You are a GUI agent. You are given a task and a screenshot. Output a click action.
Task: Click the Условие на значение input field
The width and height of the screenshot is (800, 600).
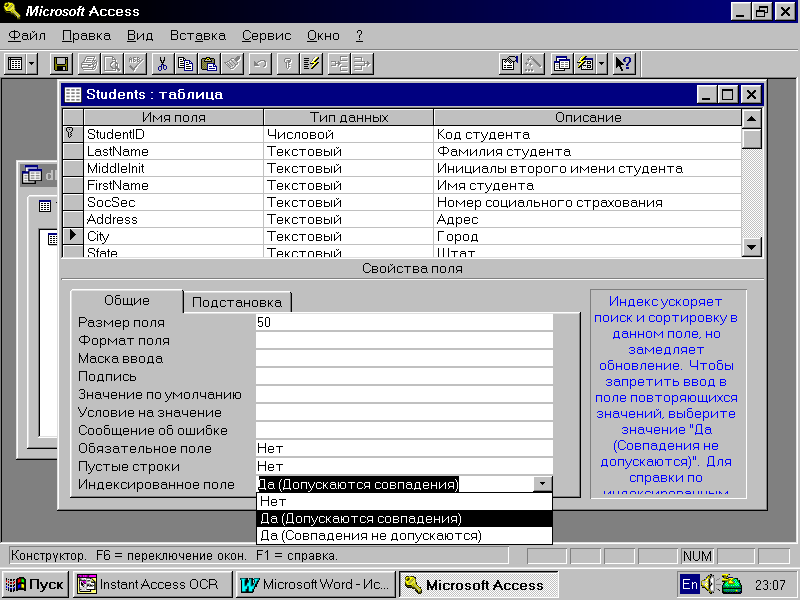(x=404, y=412)
